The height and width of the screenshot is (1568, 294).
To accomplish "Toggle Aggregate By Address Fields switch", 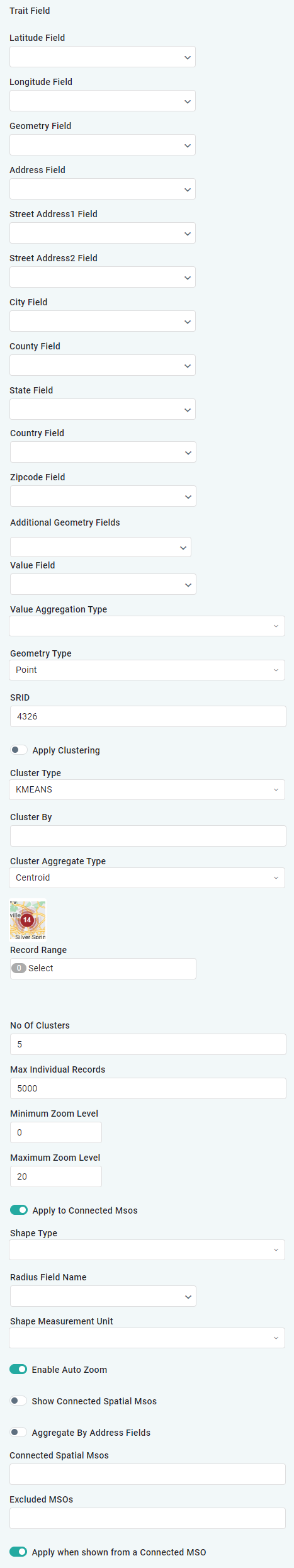I will [18, 1432].
